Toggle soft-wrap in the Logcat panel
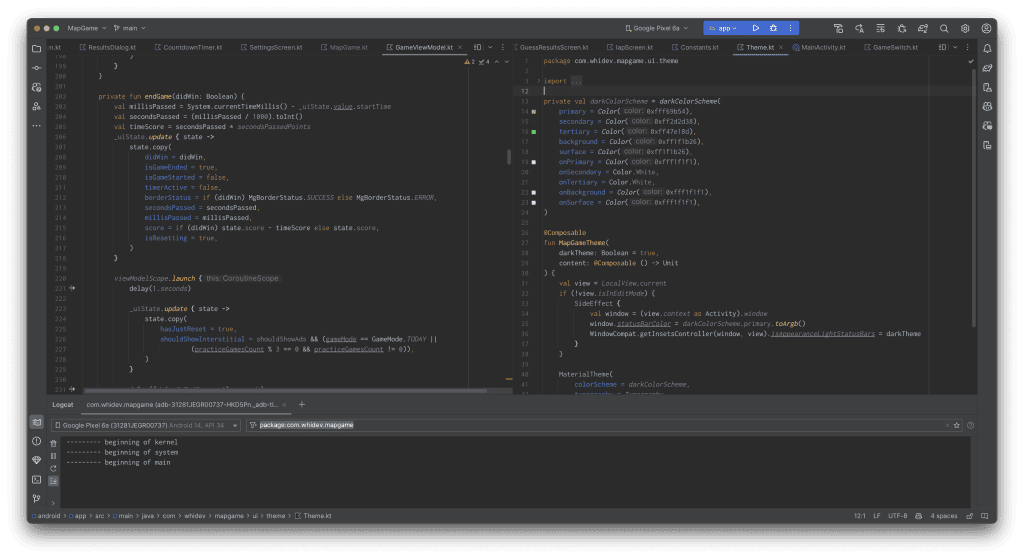This screenshot has height=559, width=1024. (x=54, y=481)
